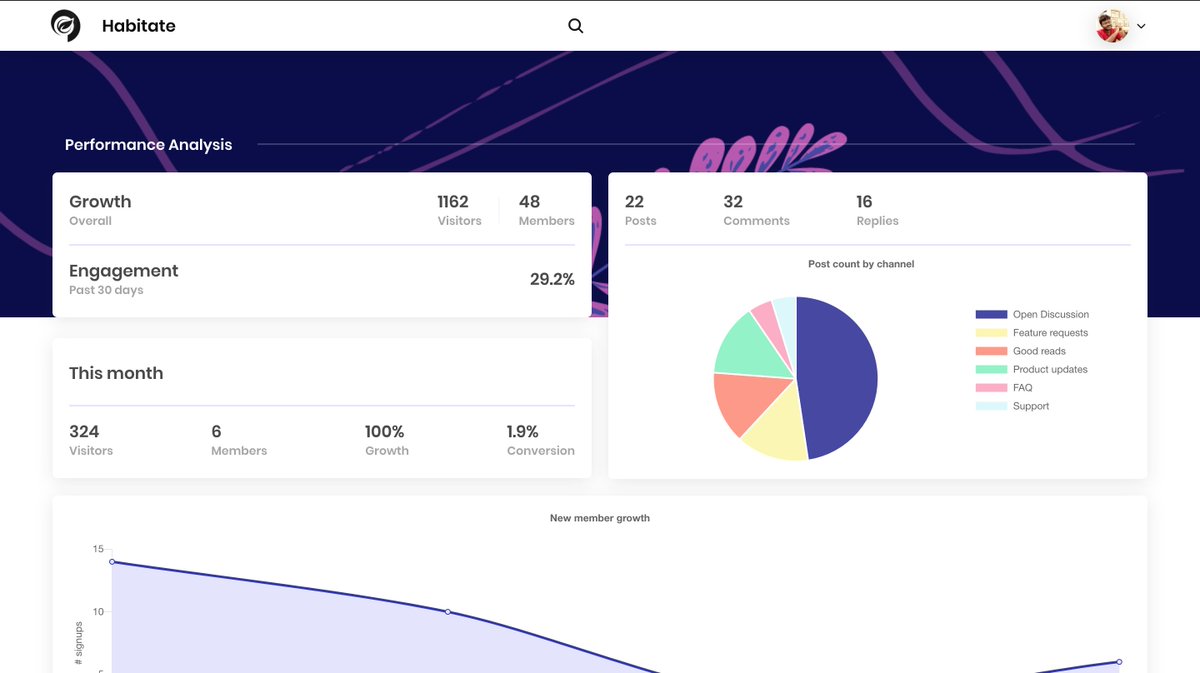This screenshot has width=1200, height=673.
Task: Toggle Good reads legend swatch
Action: tap(991, 351)
